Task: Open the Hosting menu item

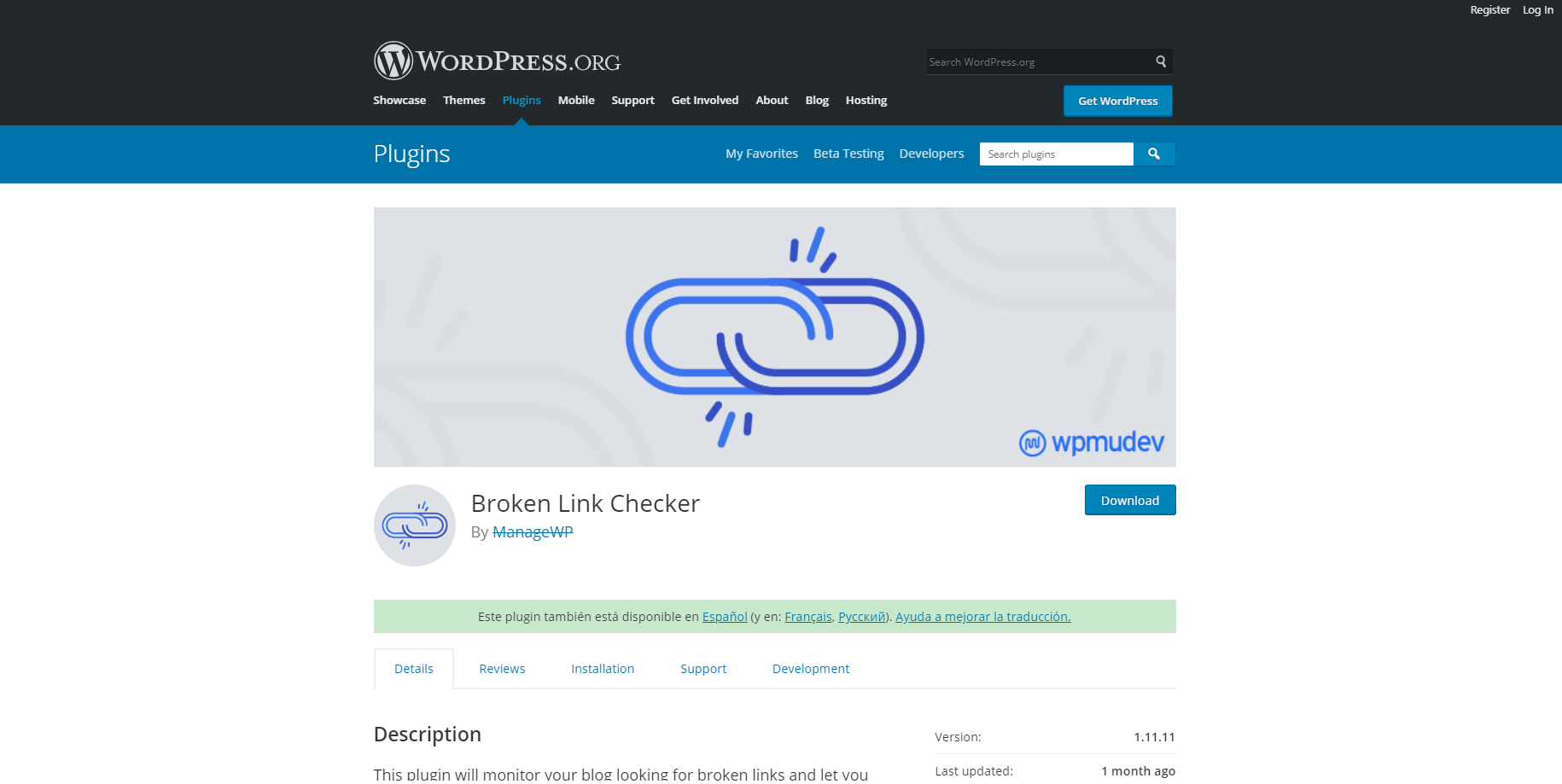Action: click(866, 101)
